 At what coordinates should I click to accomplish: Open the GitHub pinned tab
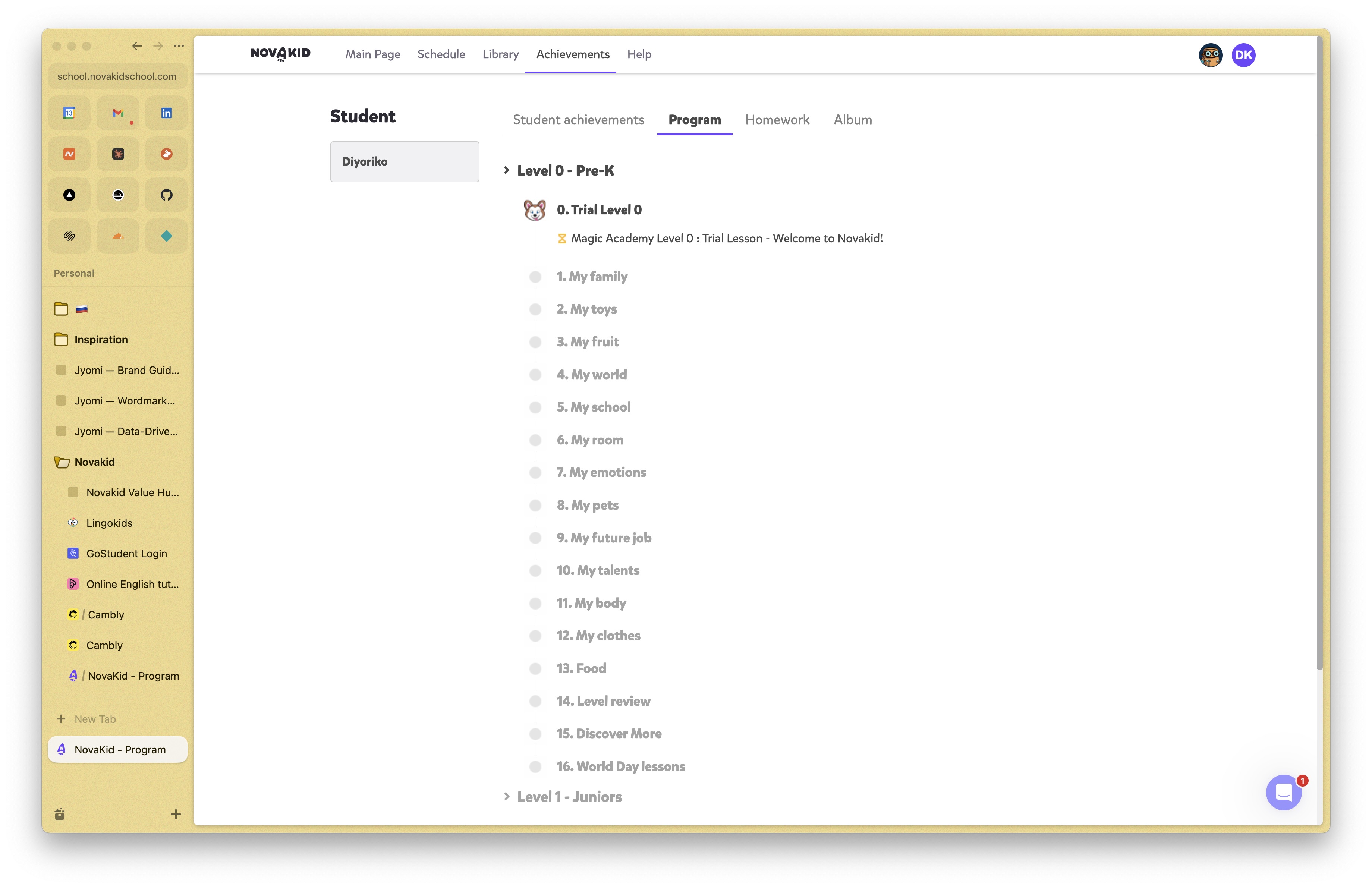pos(166,195)
